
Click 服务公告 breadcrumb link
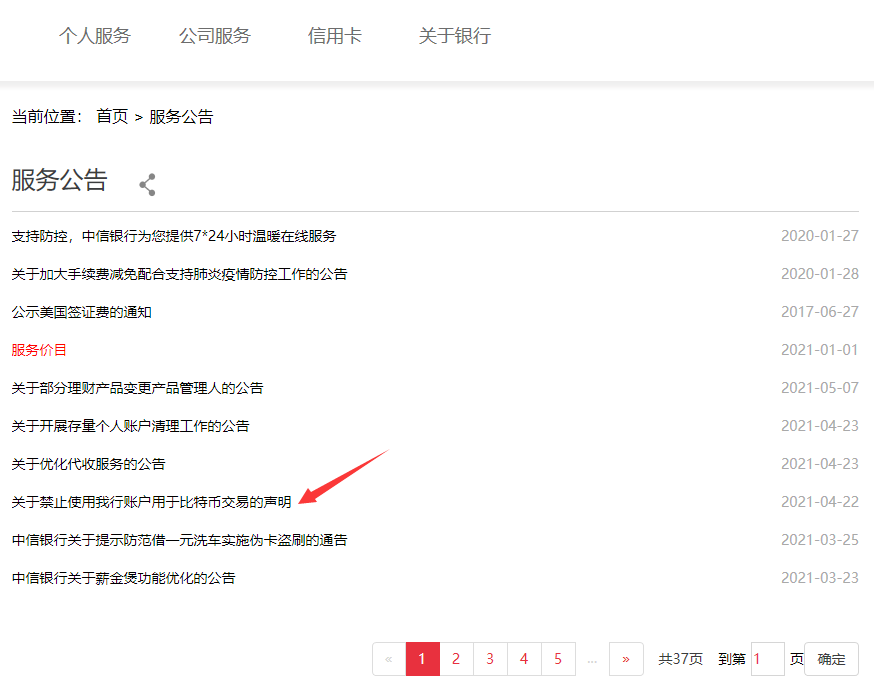coord(181,116)
